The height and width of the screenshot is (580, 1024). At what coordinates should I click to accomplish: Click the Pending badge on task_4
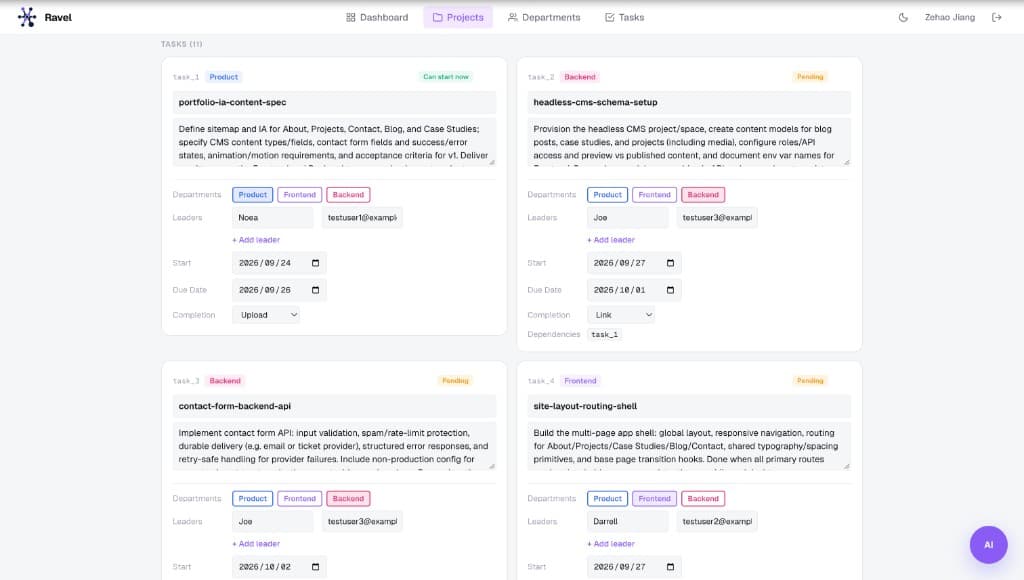[810, 381]
